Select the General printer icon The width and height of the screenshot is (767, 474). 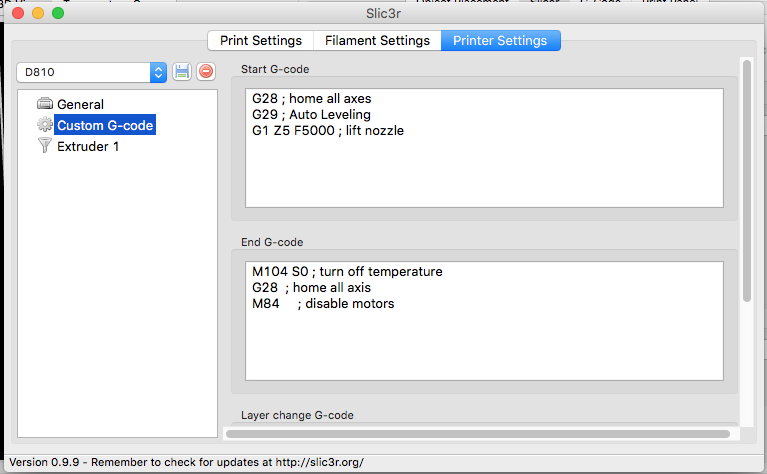click(x=45, y=104)
